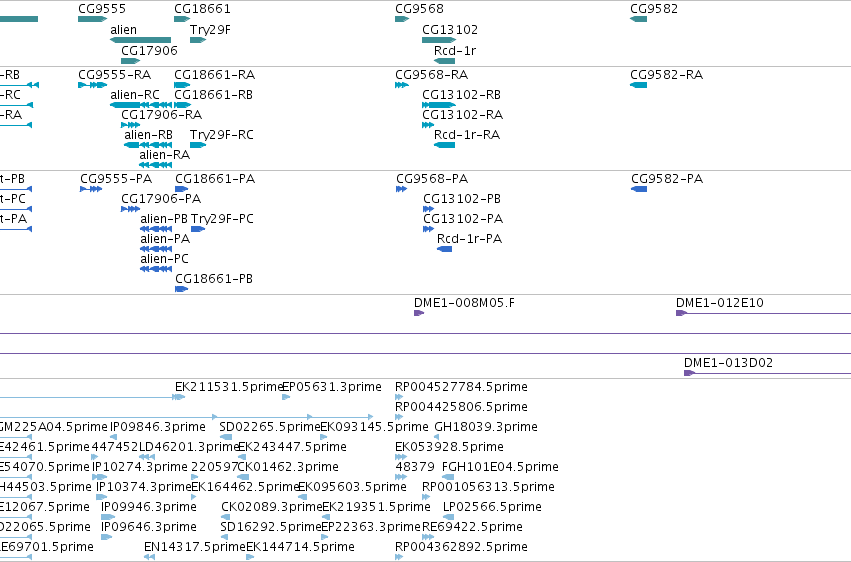The width and height of the screenshot is (851, 562).
Task: Select the Rcd-1r-RA transcript label
Action: coord(467,135)
